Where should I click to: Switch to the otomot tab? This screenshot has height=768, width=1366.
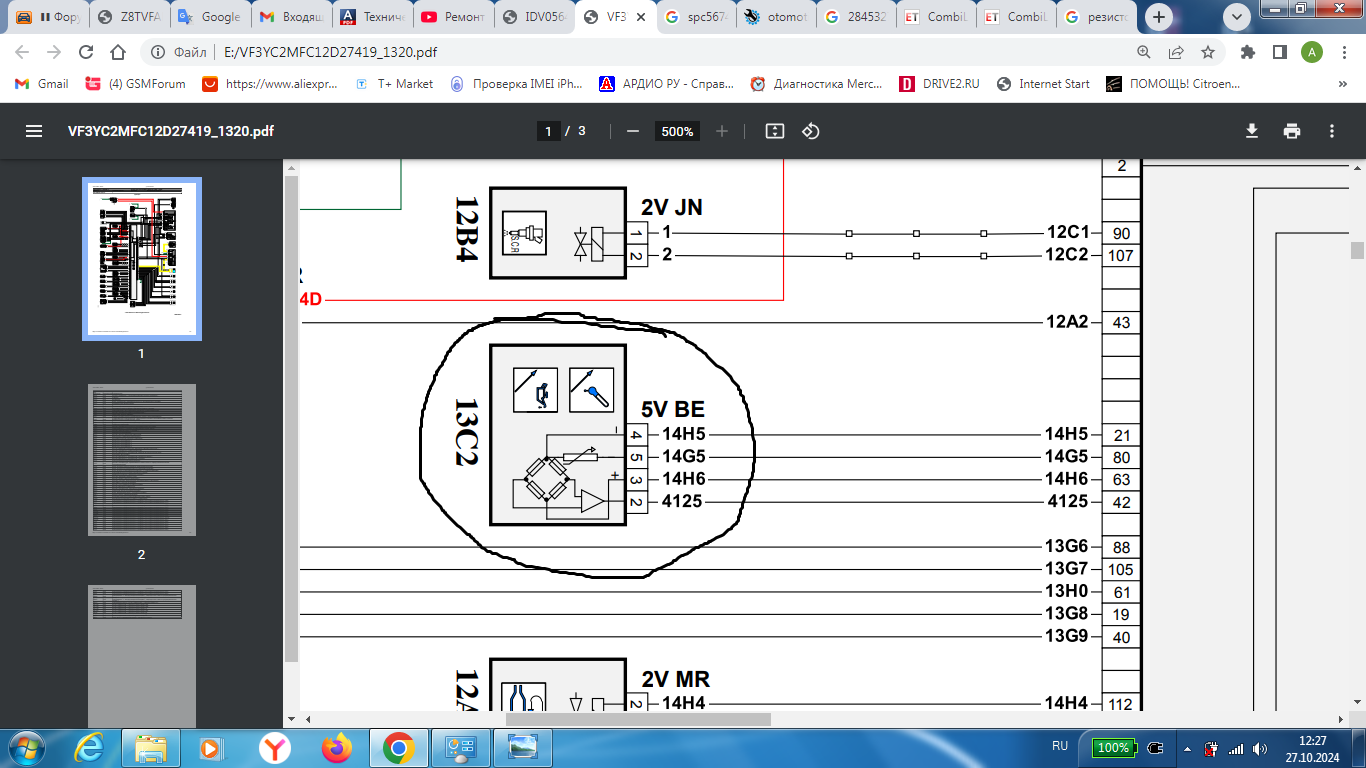coord(775,17)
